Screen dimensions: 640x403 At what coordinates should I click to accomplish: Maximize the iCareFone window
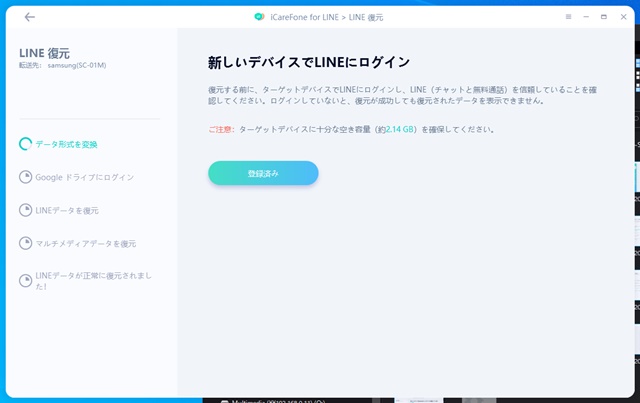point(604,17)
